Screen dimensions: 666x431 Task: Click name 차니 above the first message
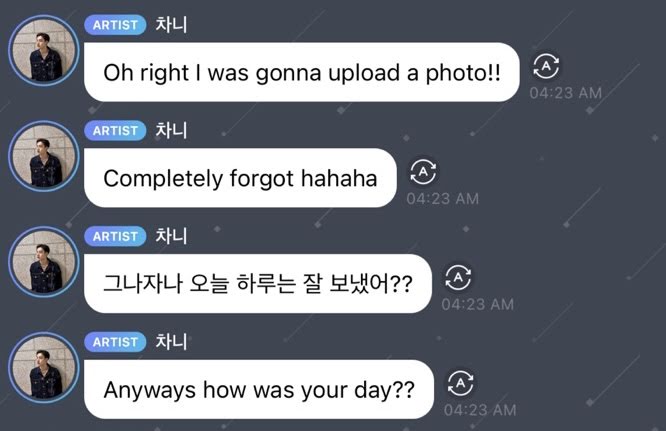171,25
